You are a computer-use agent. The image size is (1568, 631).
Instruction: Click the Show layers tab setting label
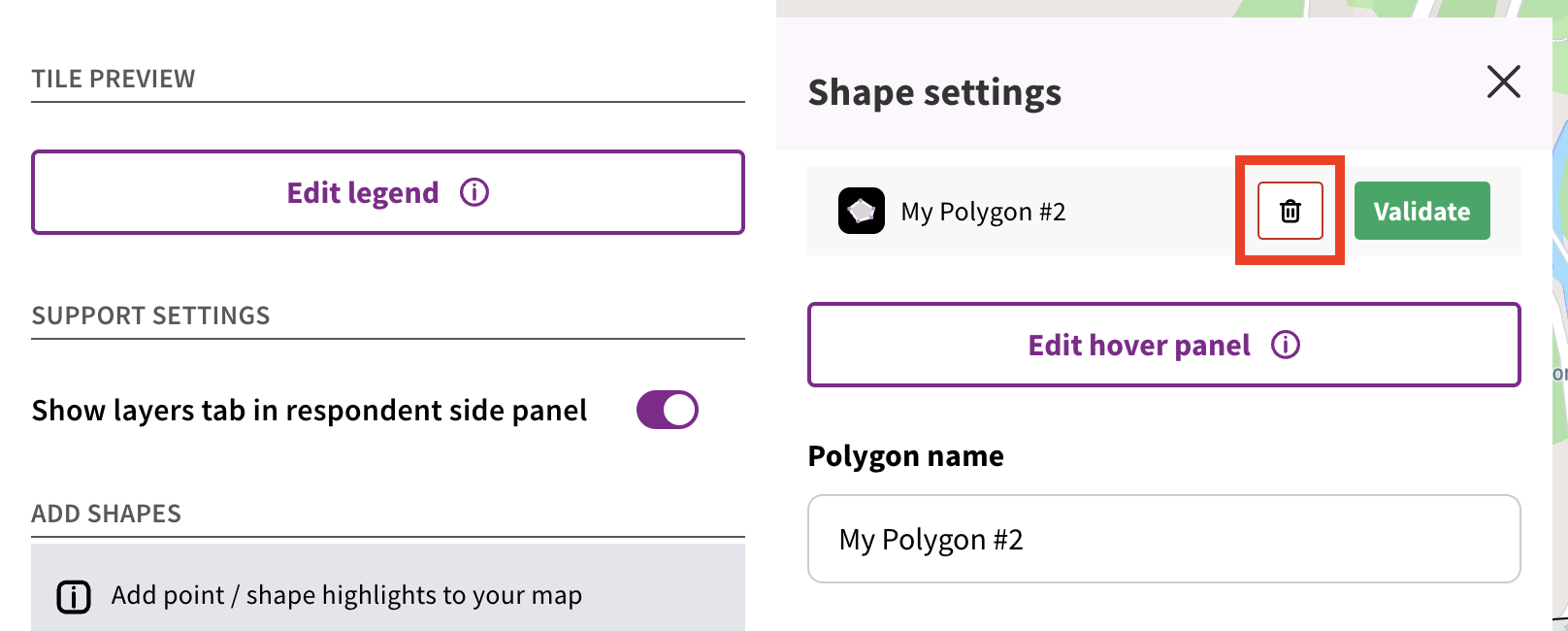310,411
